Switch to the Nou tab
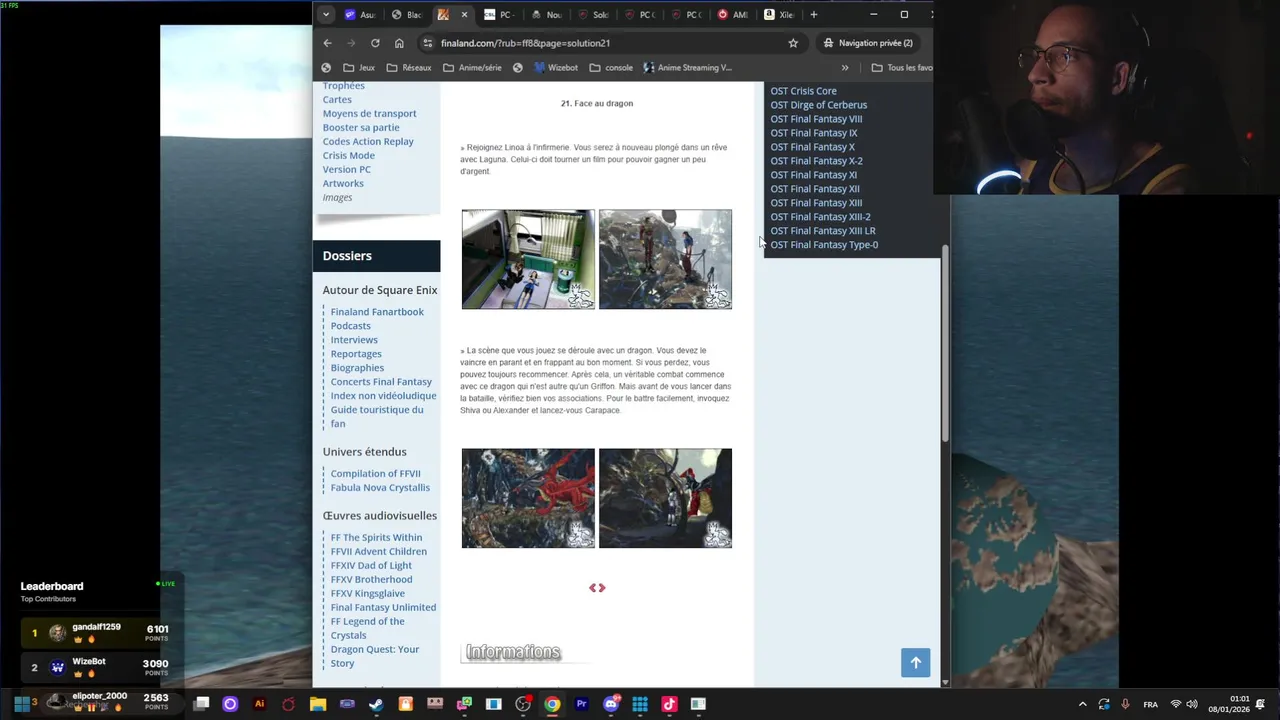 (546, 15)
